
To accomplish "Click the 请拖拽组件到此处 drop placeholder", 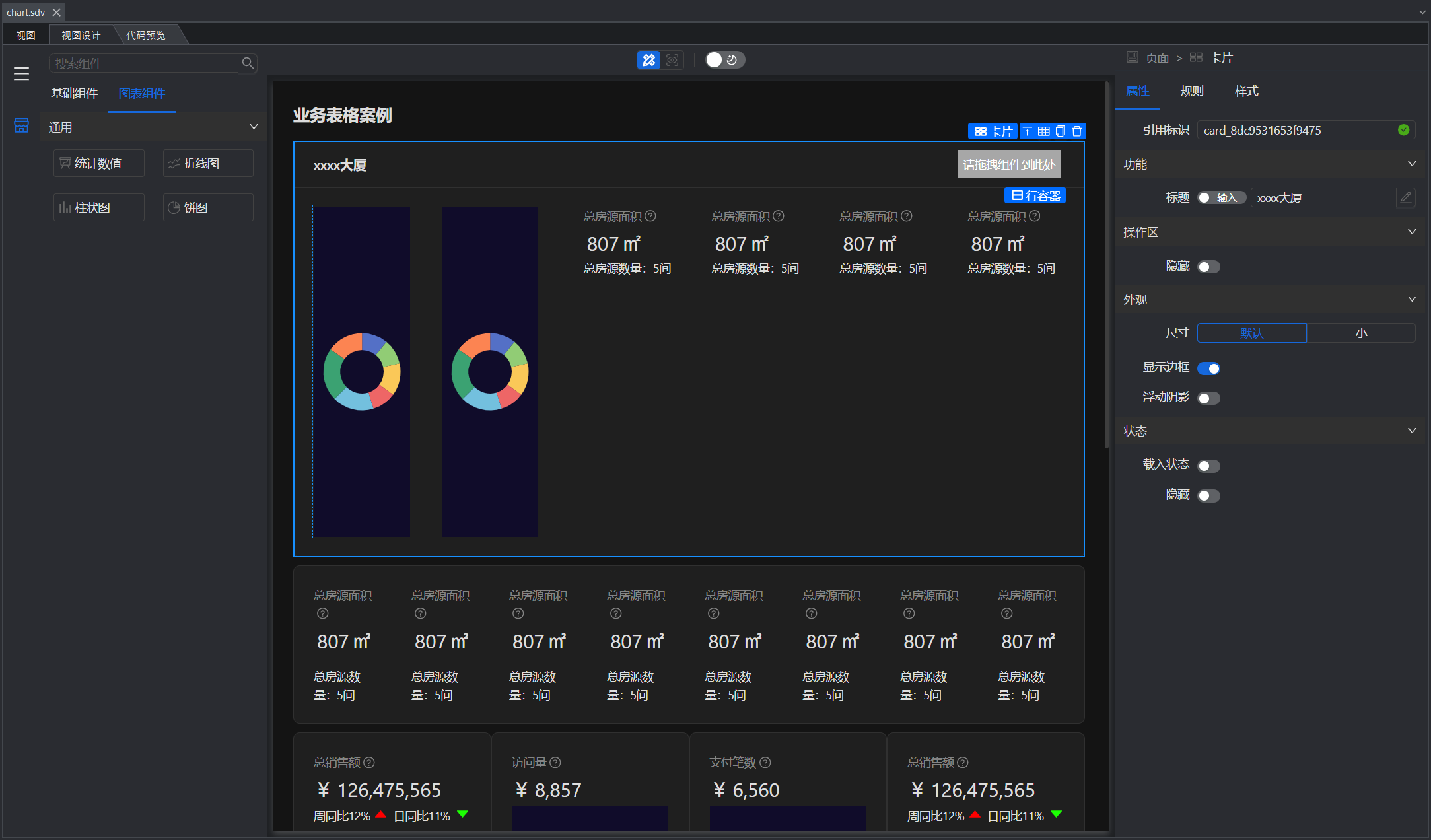I will [1009, 164].
